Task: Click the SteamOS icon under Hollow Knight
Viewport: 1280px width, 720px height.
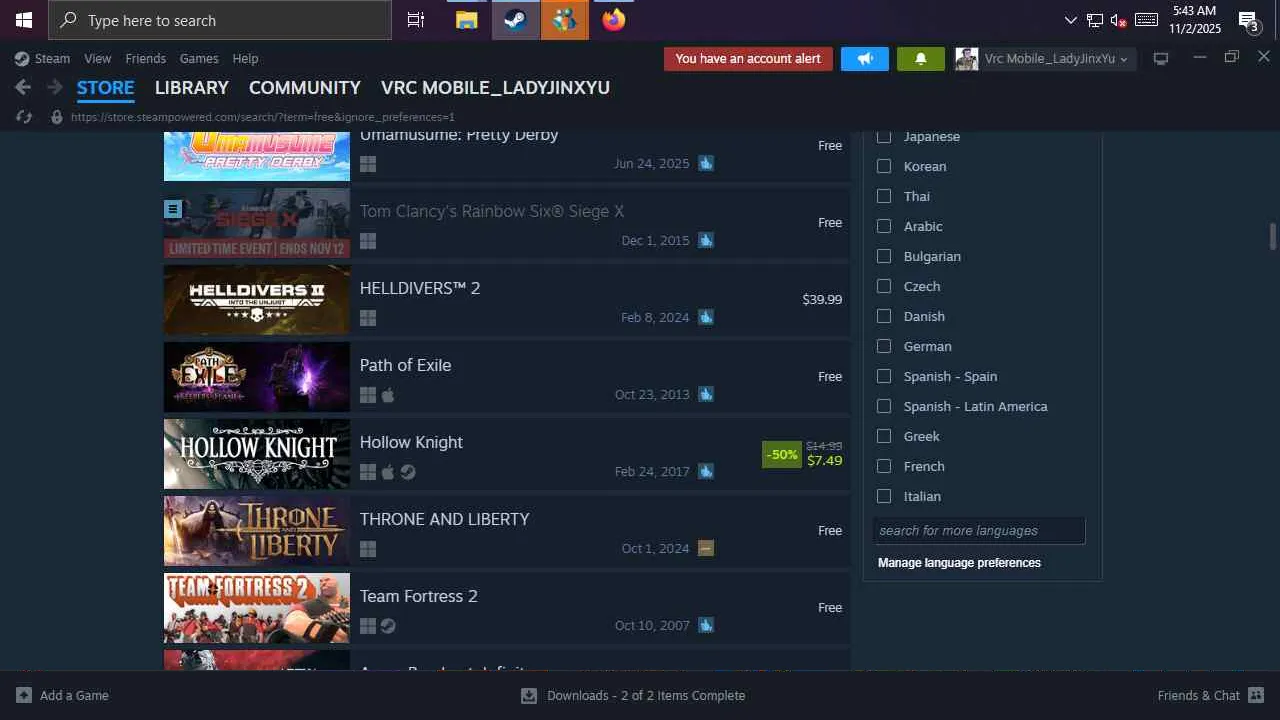Action: coord(408,472)
